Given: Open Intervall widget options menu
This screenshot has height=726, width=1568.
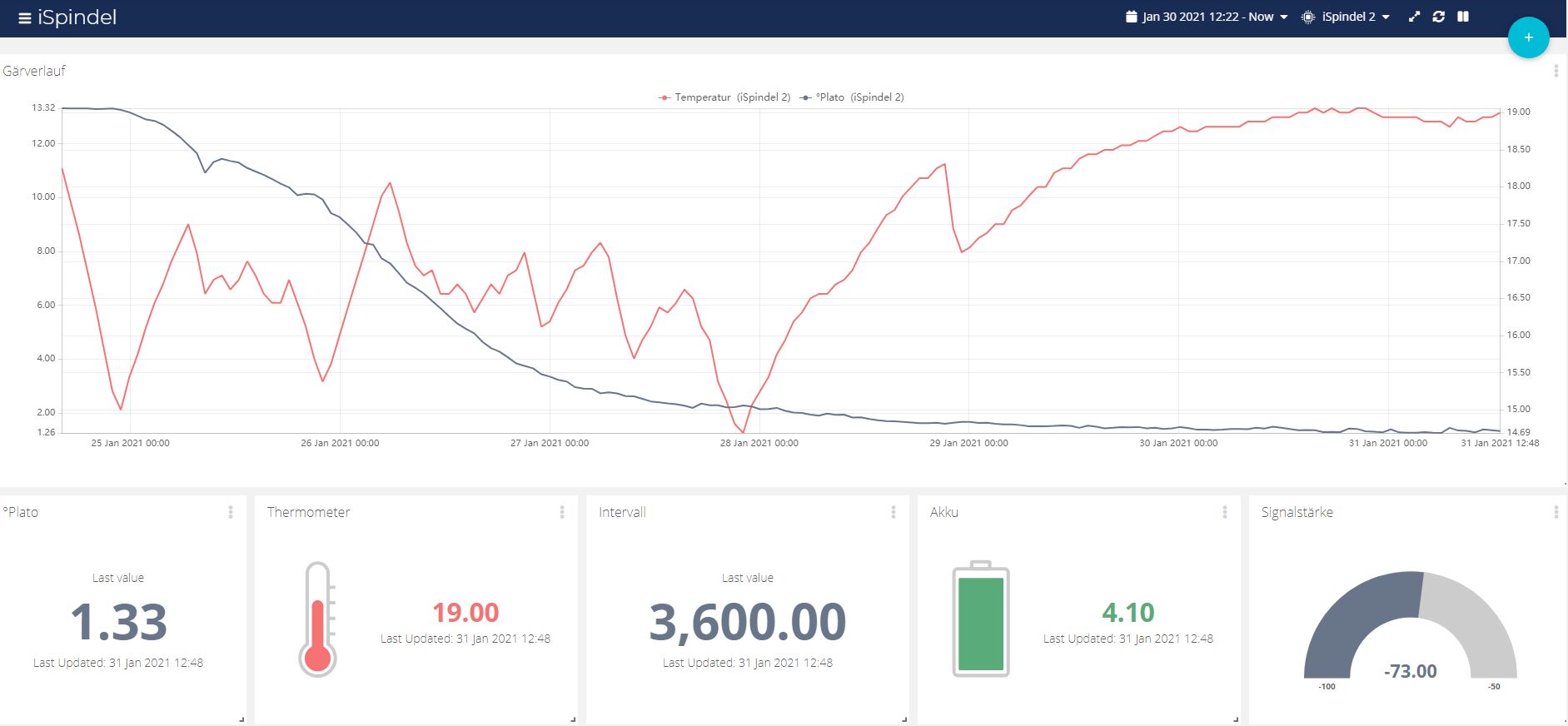Looking at the screenshot, I should (894, 512).
